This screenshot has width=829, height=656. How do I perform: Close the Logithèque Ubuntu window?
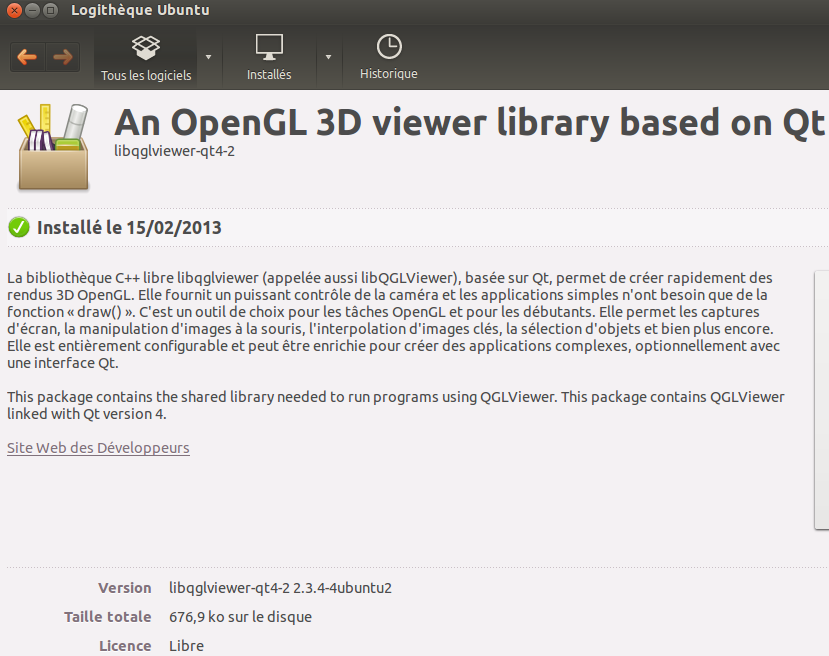(x=15, y=10)
